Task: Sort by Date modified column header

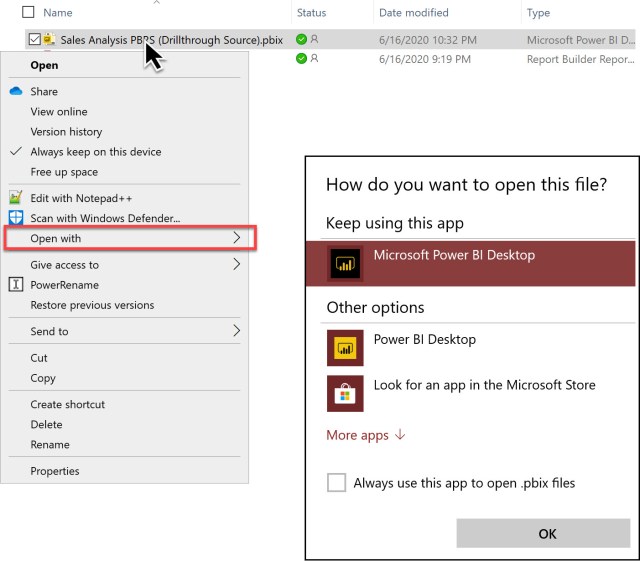Action: [x=413, y=13]
